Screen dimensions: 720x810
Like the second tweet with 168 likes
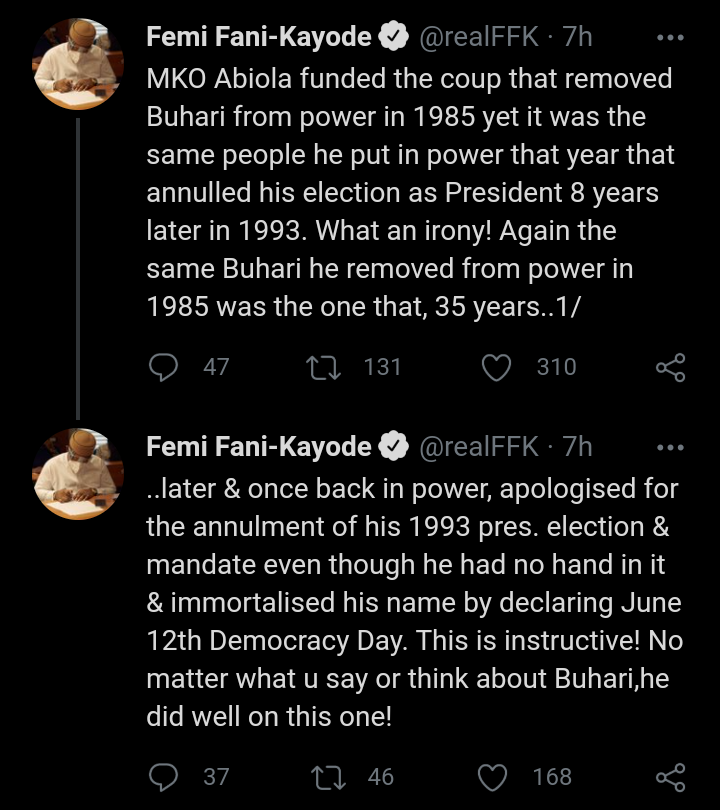tap(497, 776)
